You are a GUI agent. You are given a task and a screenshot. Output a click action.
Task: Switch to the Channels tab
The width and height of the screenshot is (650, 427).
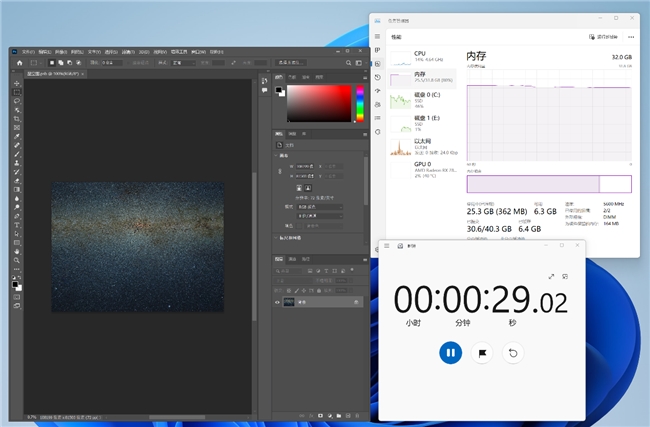tap(292, 259)
